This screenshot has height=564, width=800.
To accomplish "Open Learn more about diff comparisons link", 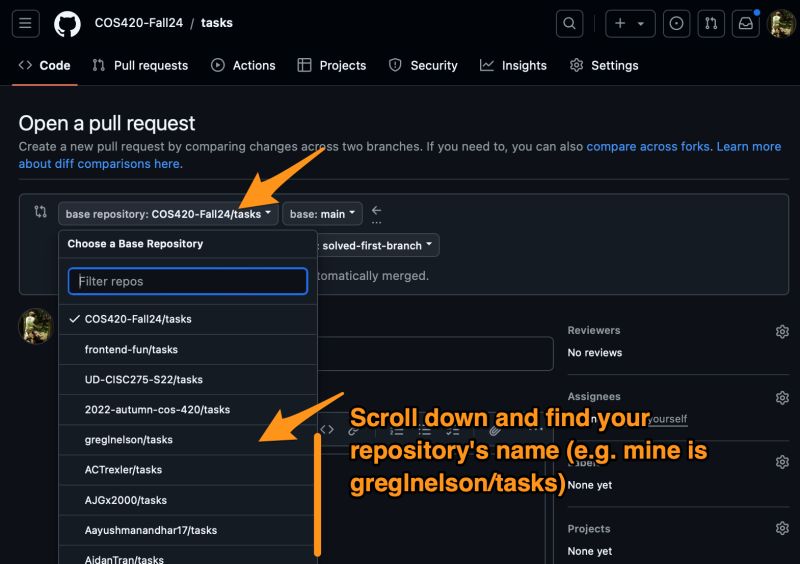I will [748, 146].
